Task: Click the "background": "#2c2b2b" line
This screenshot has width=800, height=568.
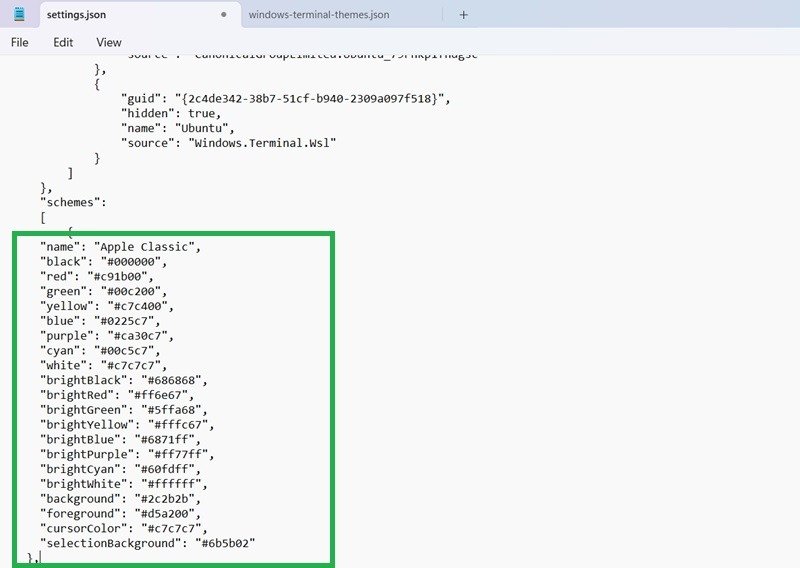Action: (x=120, y=499)
